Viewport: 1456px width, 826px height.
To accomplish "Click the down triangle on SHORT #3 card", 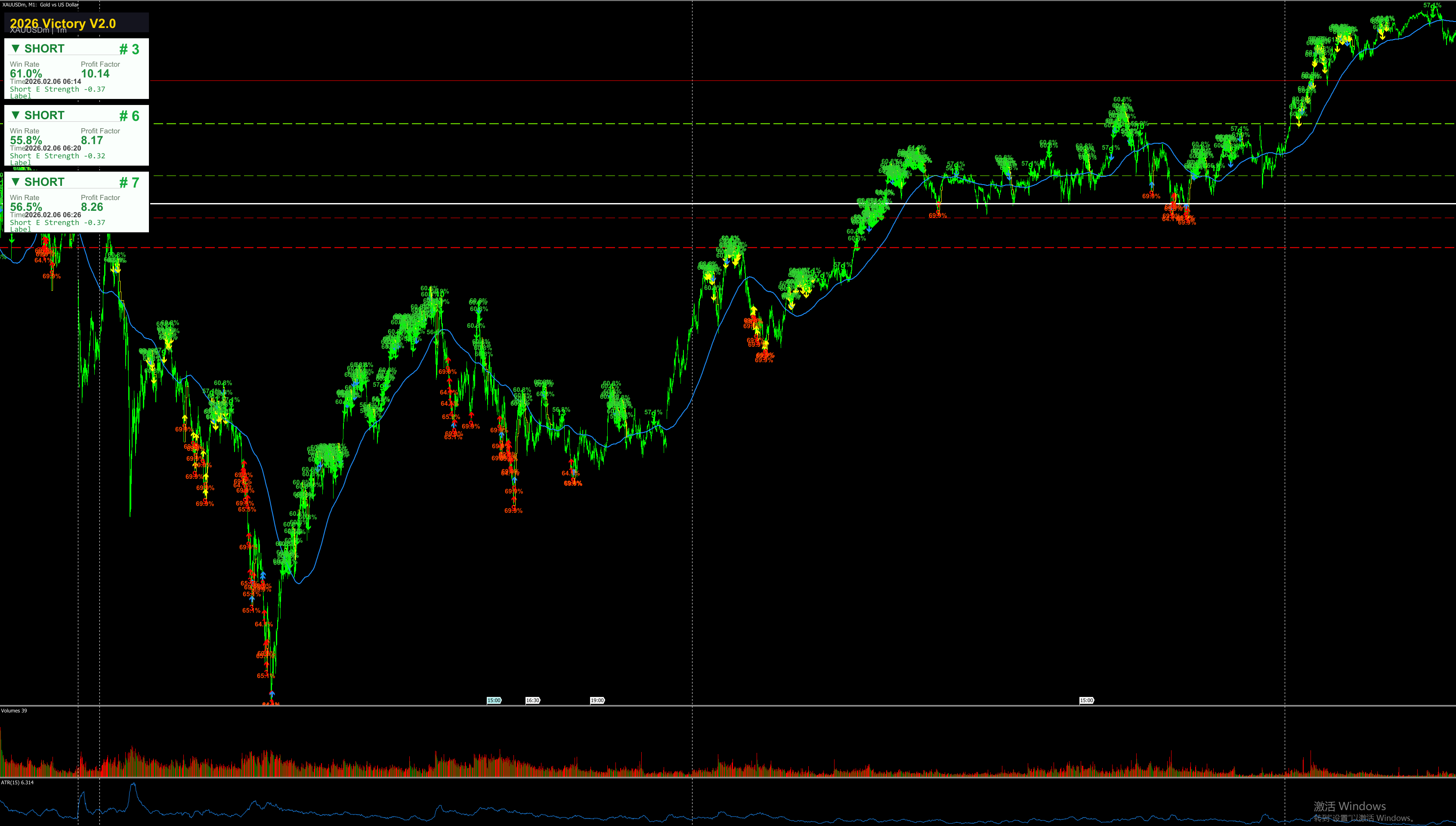I will pyautogui.click(x=16, y=48).
